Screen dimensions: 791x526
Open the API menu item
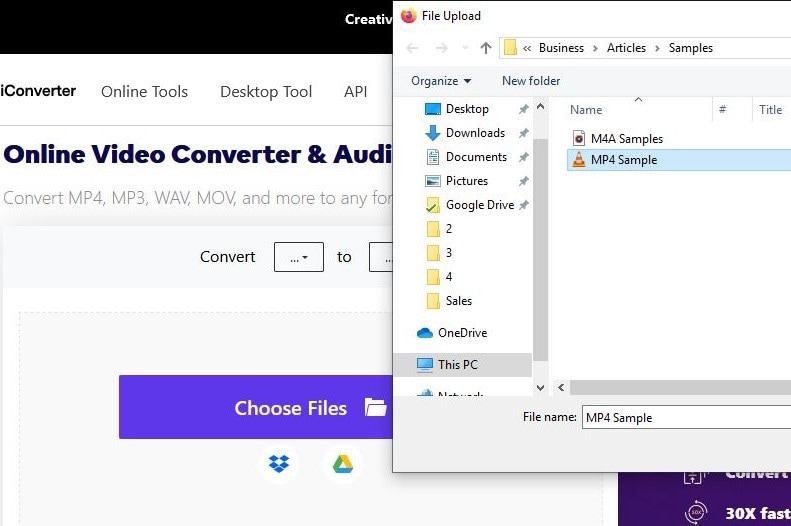355,91
